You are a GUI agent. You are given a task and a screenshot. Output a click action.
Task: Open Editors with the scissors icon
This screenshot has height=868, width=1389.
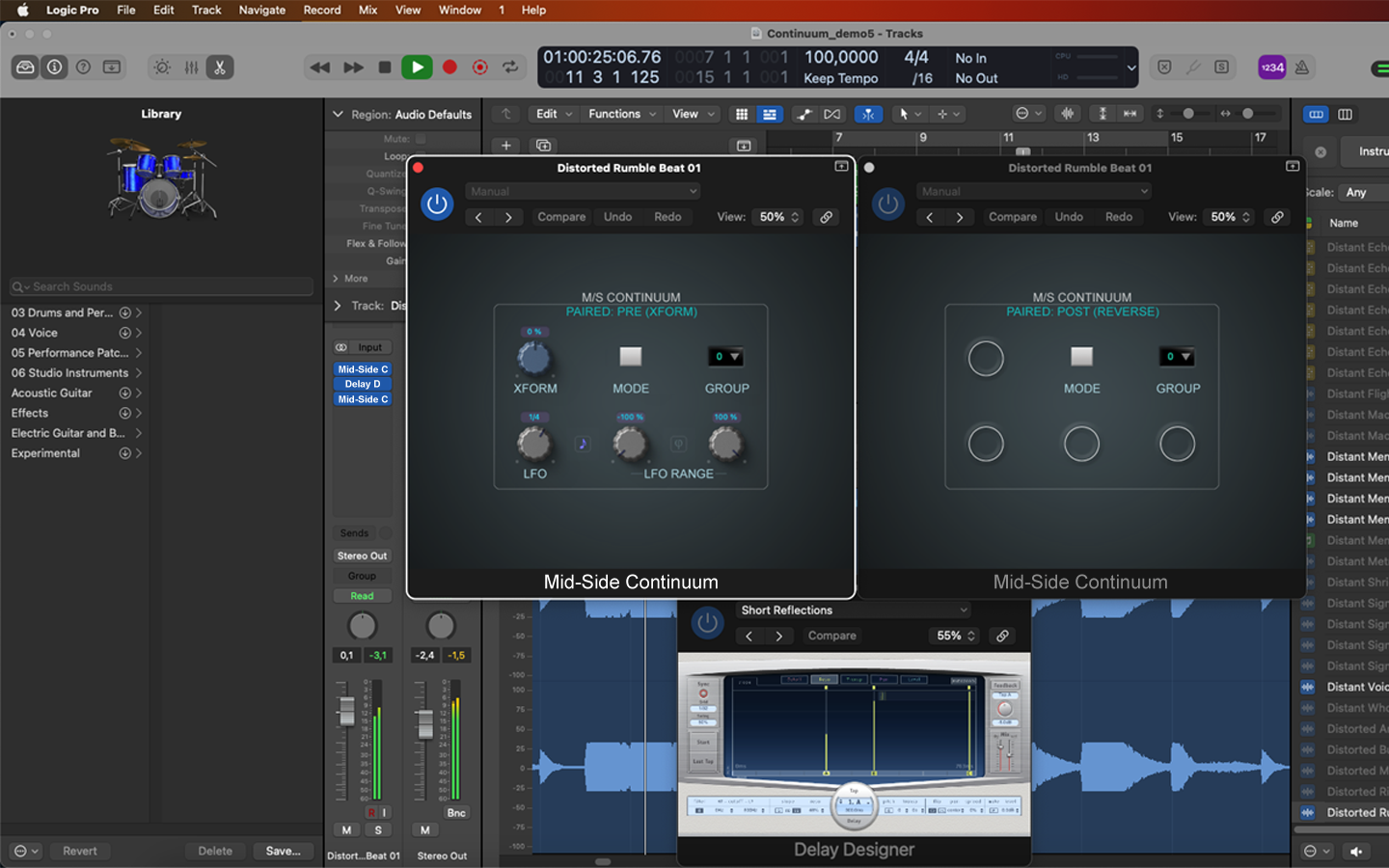[220, 68]
